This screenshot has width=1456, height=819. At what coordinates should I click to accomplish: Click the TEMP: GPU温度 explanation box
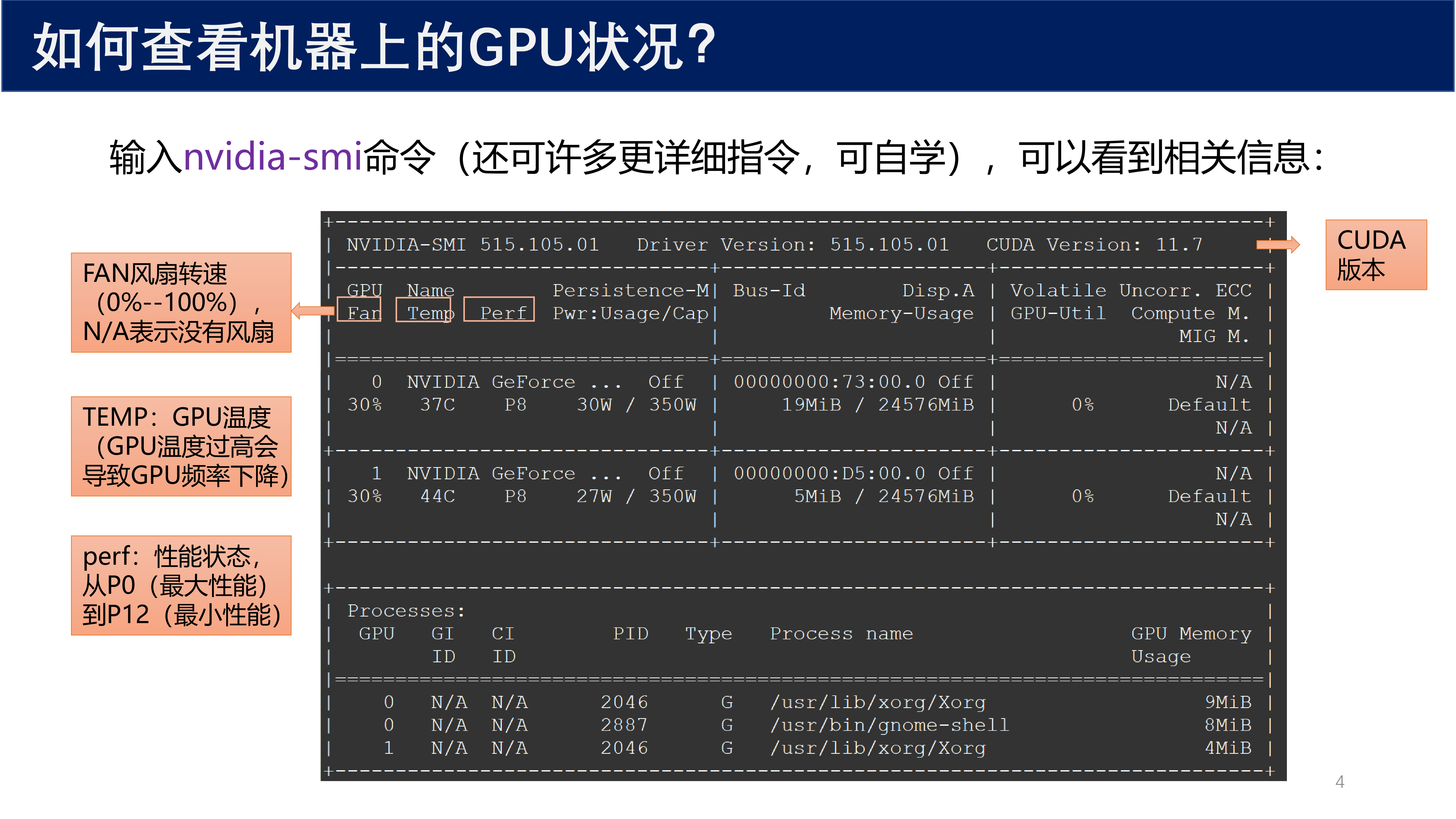tap(181, 446)
